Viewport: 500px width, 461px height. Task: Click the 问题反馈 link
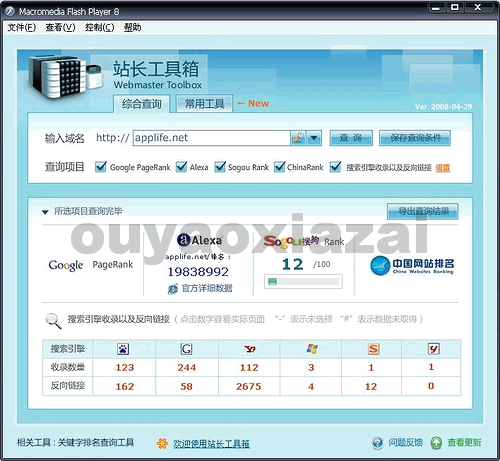tap(405, 443)
